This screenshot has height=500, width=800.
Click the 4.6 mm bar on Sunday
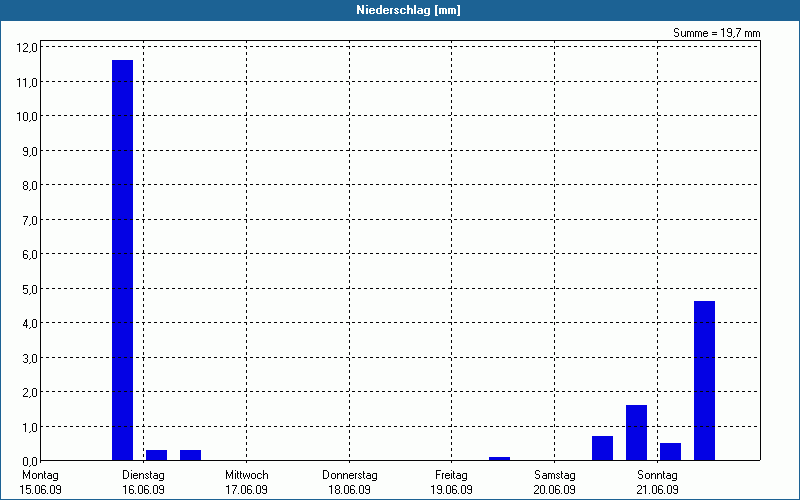tap(705, 381)
